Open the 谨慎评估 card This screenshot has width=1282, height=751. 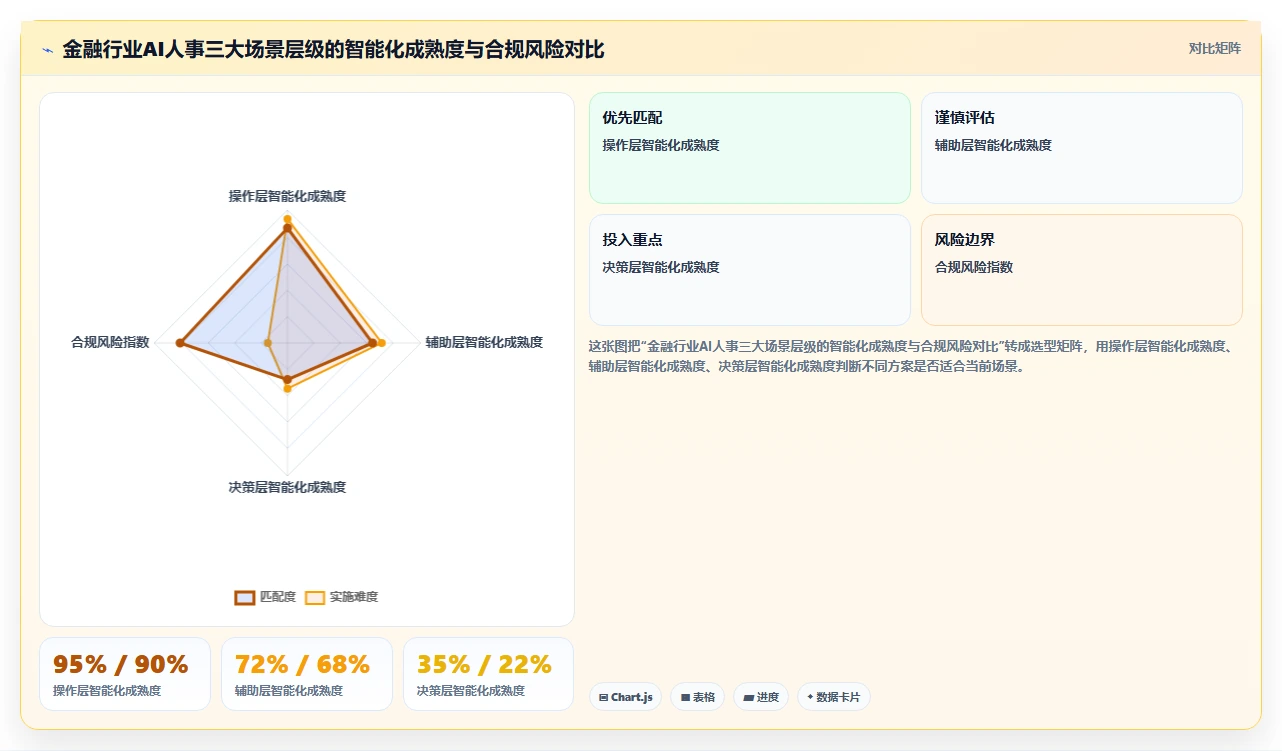pos(1082,148)
